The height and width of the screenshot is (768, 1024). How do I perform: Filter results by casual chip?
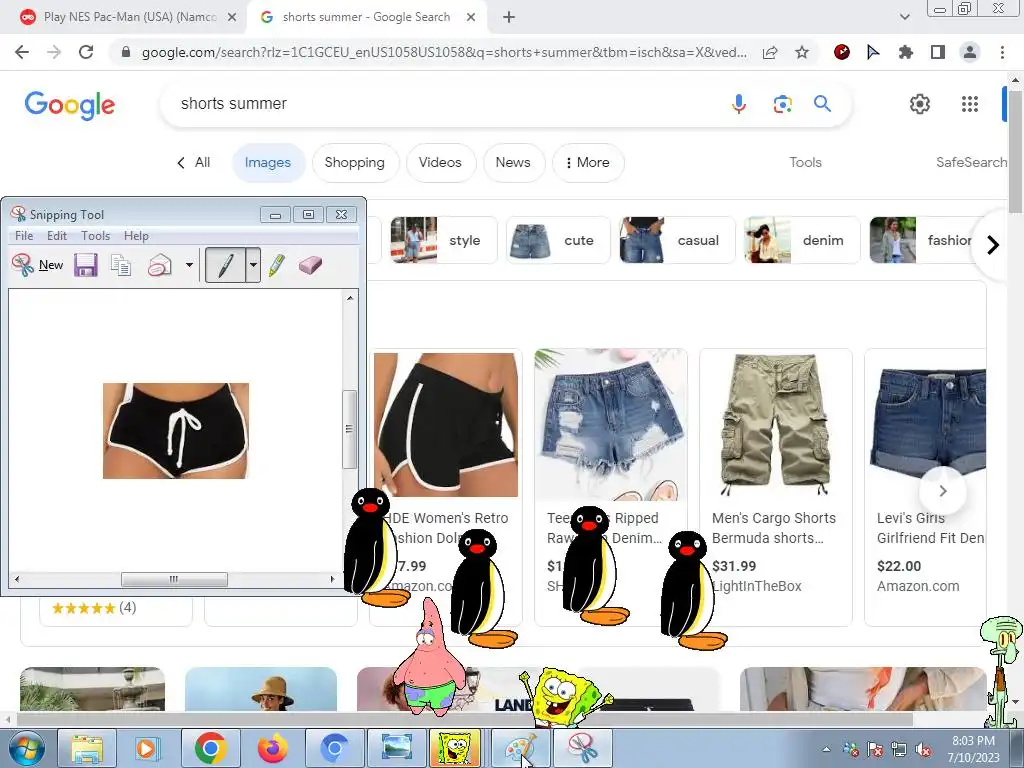[677, 240]
